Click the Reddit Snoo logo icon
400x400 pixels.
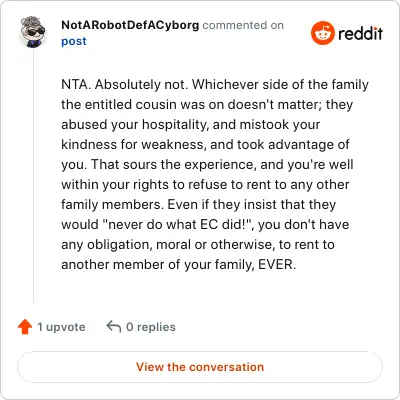(x=322, y=33)
